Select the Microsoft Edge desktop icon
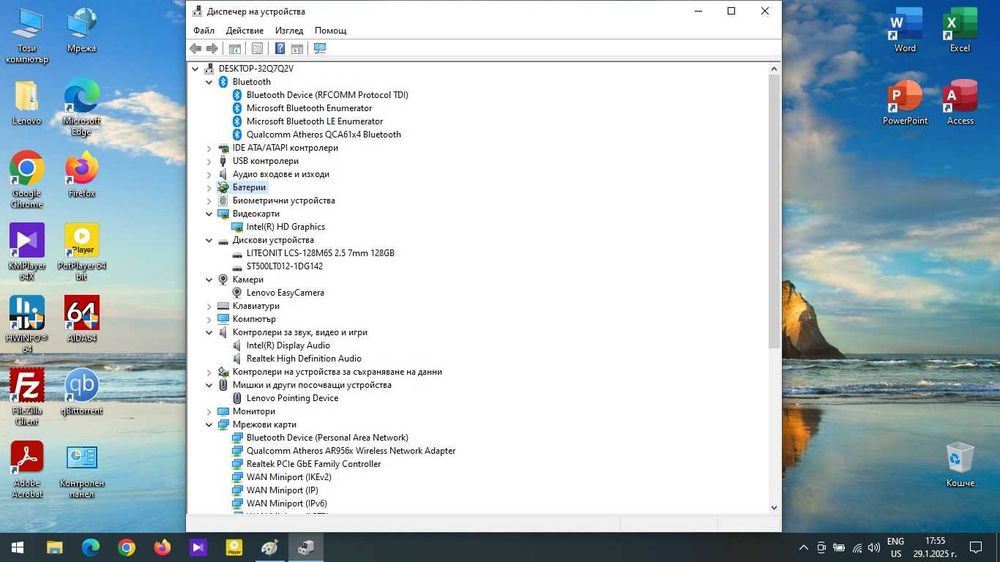This screenshot has height=562, width=1000. 82,108
